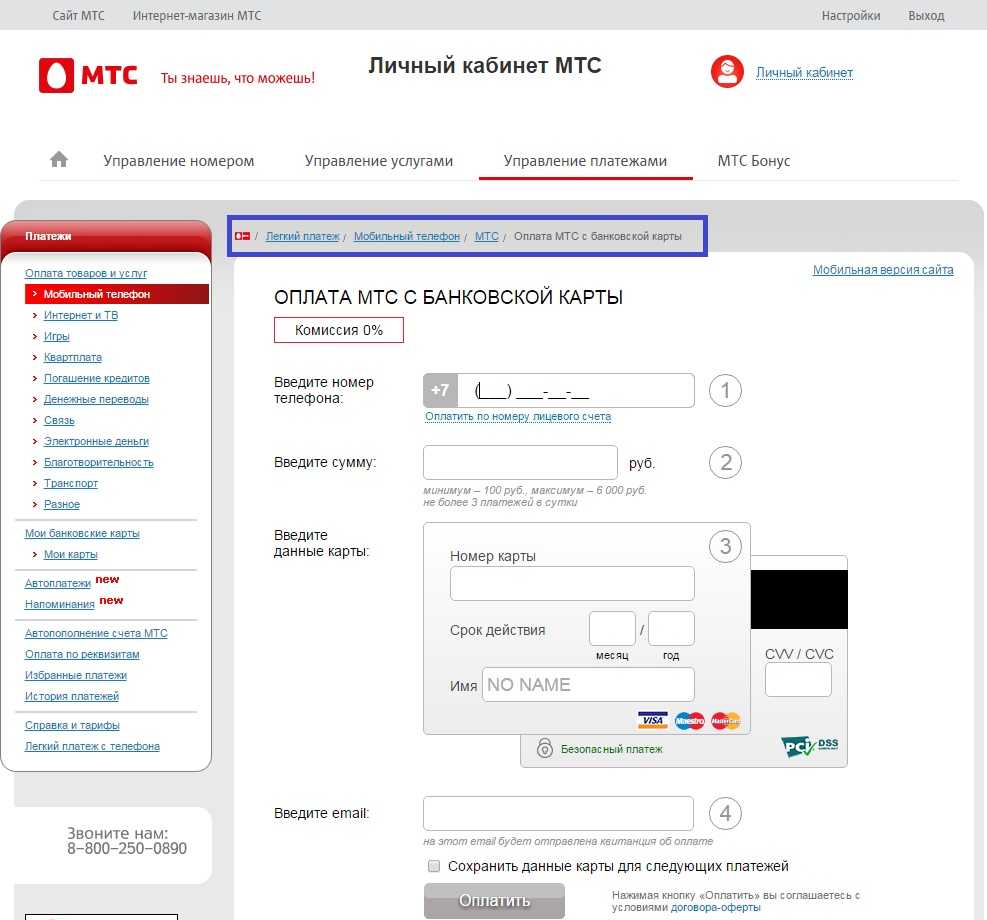987x920 pixels.
Task: Open Легкий платеж с телефона link
Action: click(x=92, y=746)
